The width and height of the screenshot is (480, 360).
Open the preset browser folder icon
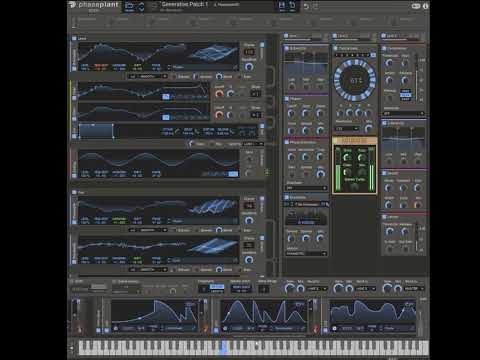(x=129, y=6)
